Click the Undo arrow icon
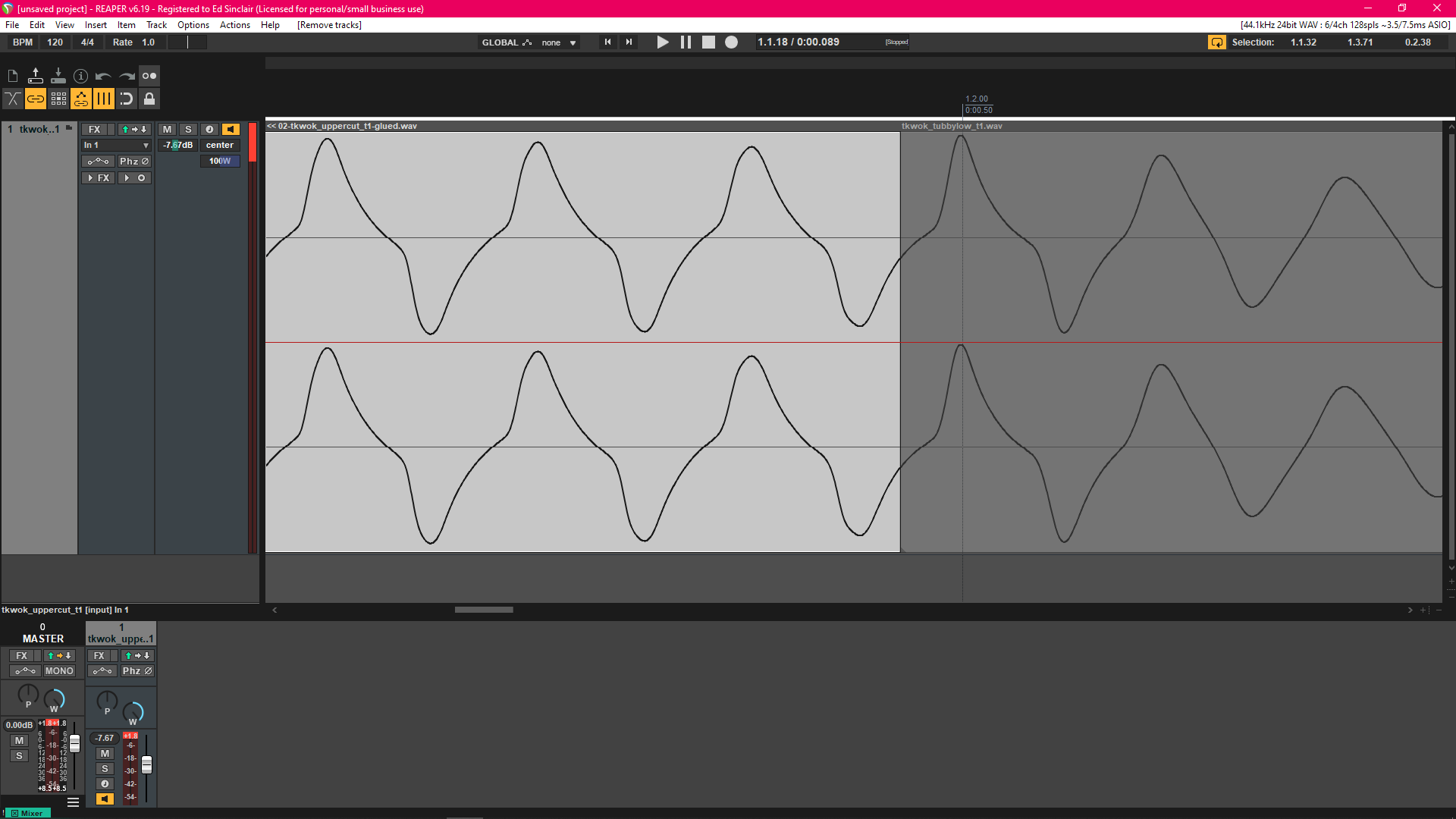 tap(104, 76)
